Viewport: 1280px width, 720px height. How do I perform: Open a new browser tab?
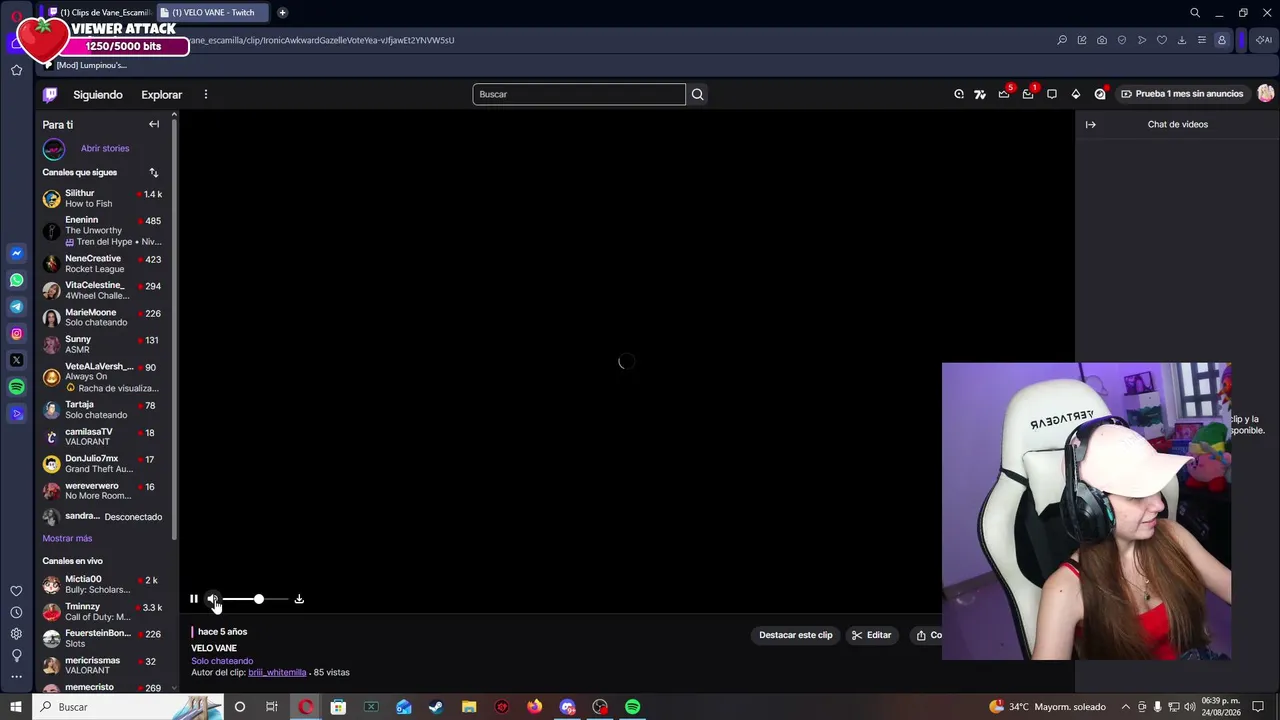coord(282,12)
